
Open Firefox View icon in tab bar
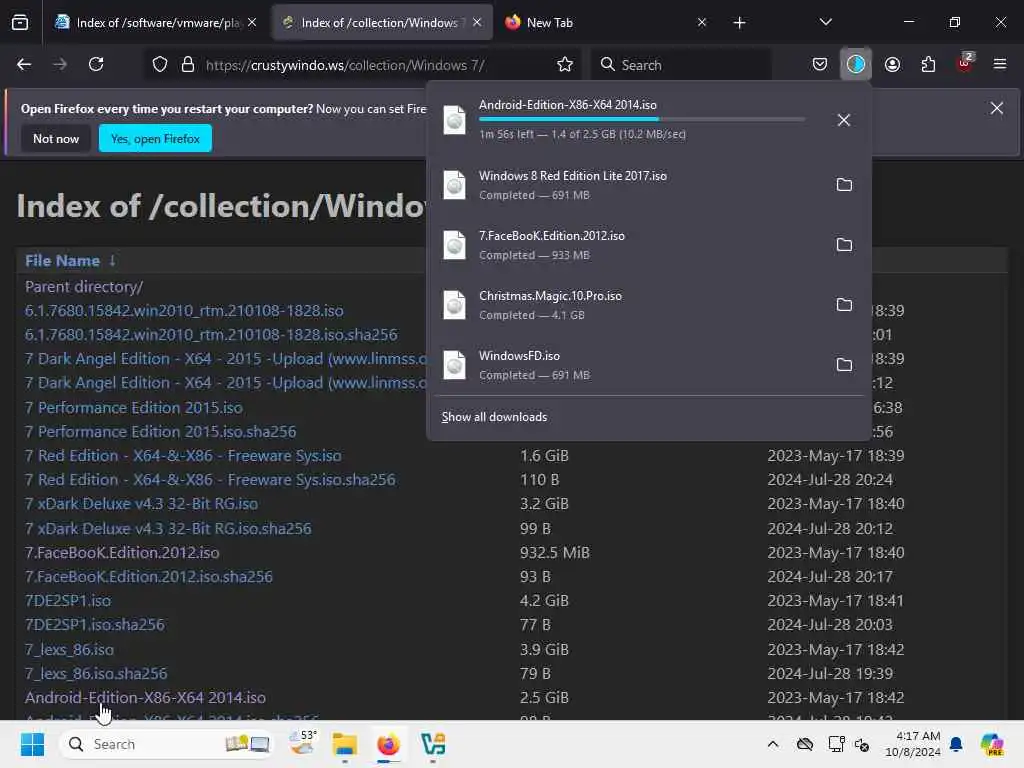[20, 23]
